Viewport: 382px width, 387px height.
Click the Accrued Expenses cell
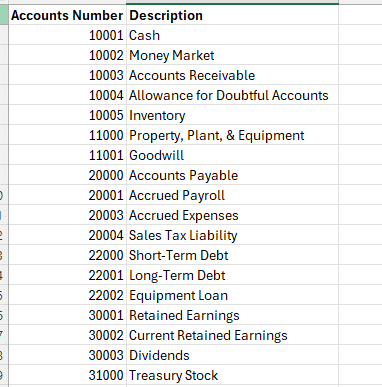tap(232, 215)
